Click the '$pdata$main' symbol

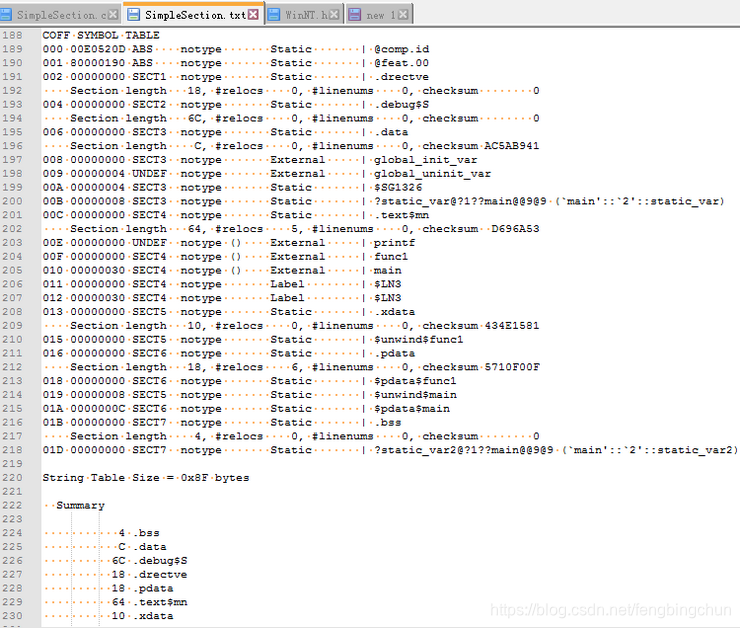tap(412, 409)
